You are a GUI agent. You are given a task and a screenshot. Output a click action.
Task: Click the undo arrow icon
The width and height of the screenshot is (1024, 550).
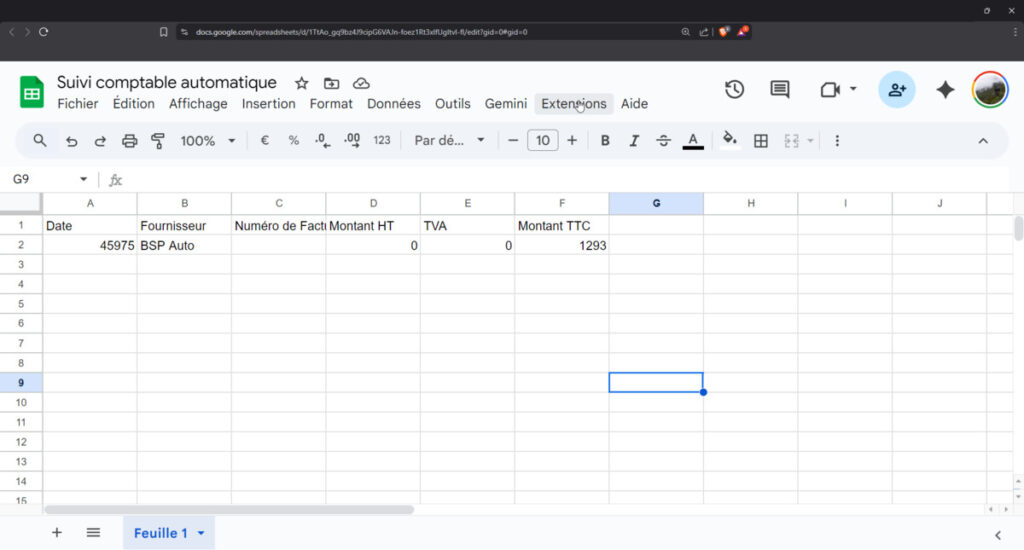point(71,141)
